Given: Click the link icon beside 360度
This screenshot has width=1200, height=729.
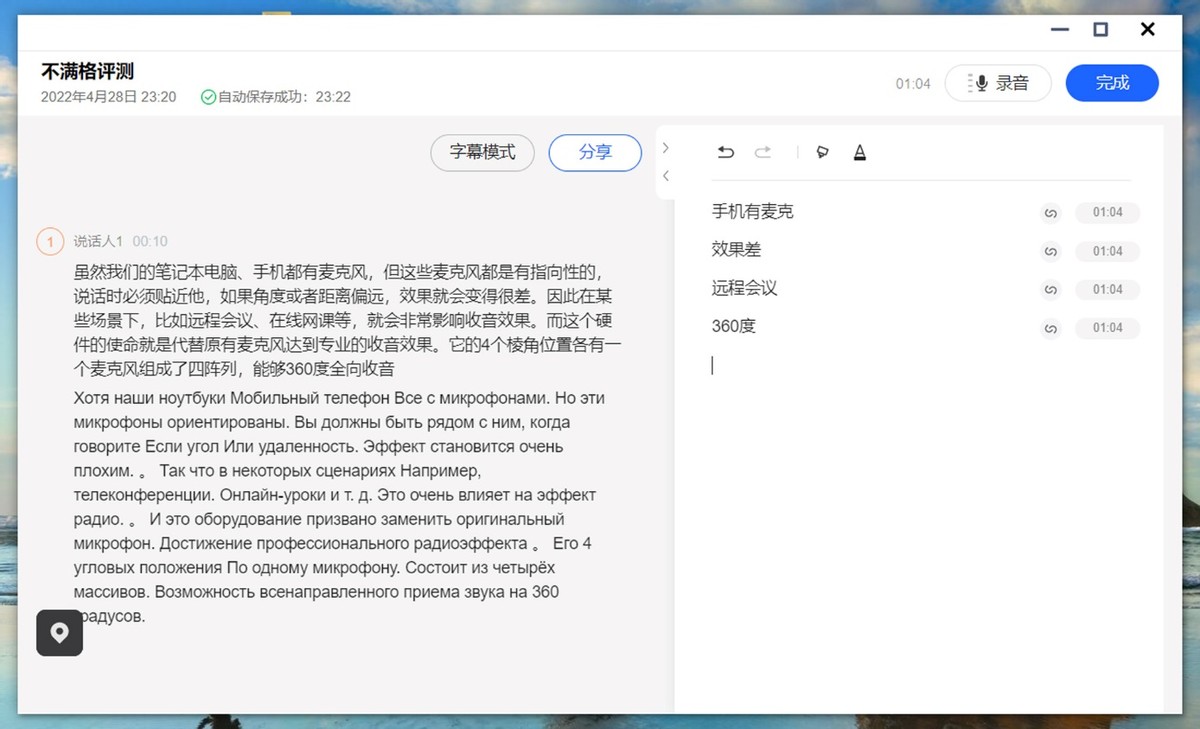Looking at the screenshot, I should tap(1050, 328).
